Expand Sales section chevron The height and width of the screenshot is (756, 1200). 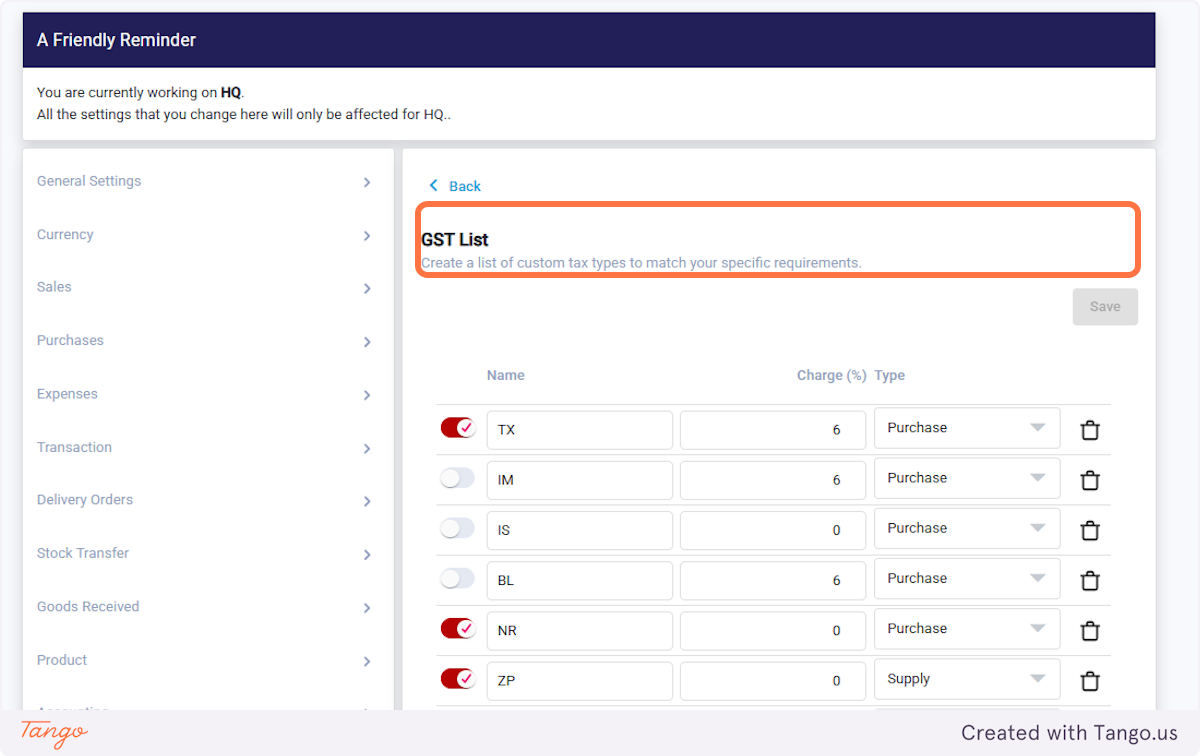[367, 289]
